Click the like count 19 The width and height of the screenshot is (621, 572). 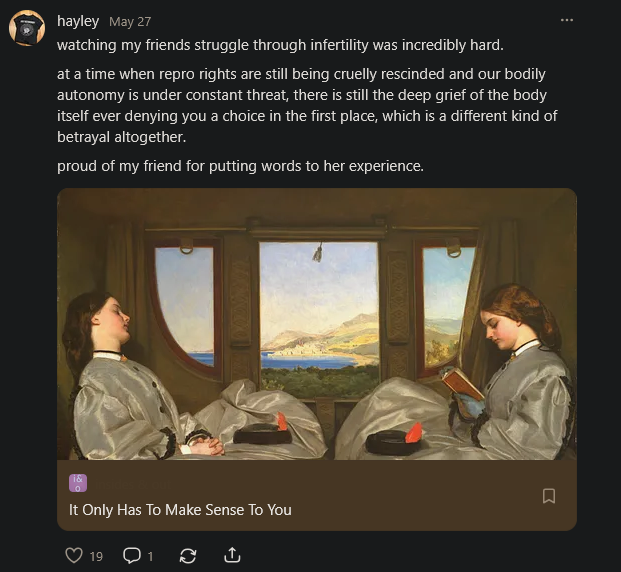[x=96, y=556]
